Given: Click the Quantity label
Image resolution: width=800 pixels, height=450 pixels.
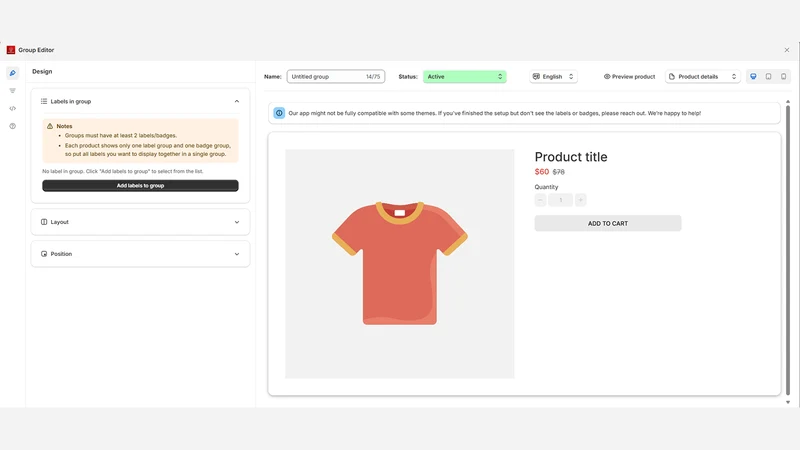Looking at the screenshot, I should pos(546,187).
